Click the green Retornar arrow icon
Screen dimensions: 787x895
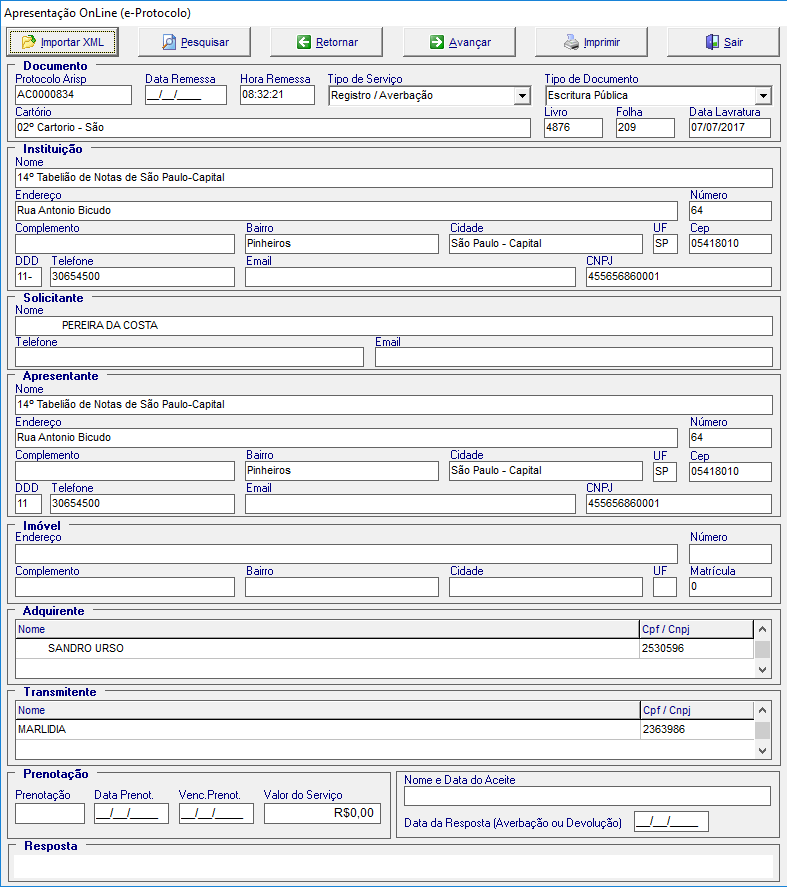304,42
